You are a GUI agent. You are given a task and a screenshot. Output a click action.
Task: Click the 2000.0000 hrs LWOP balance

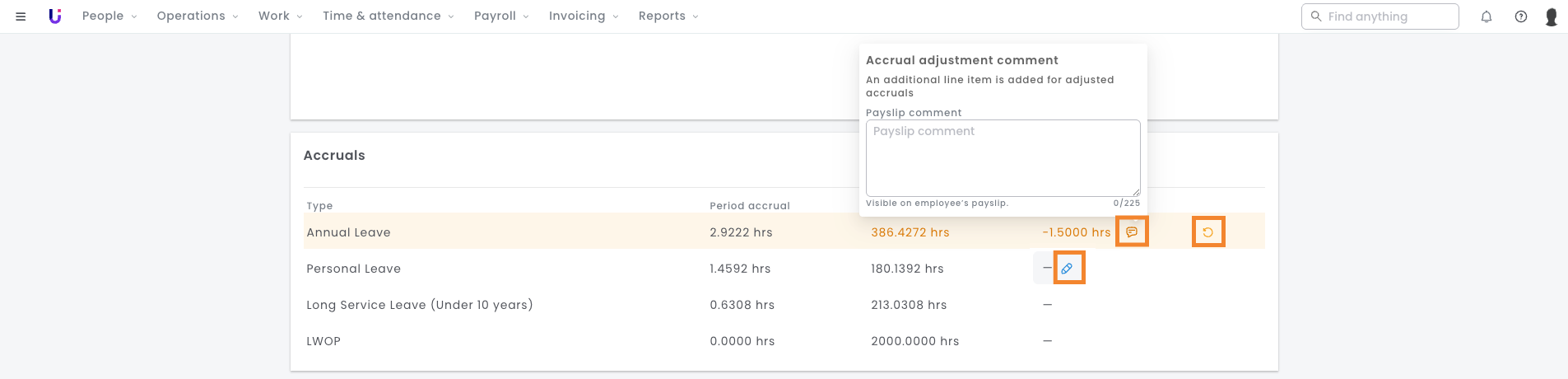click(x=914, y=341)
